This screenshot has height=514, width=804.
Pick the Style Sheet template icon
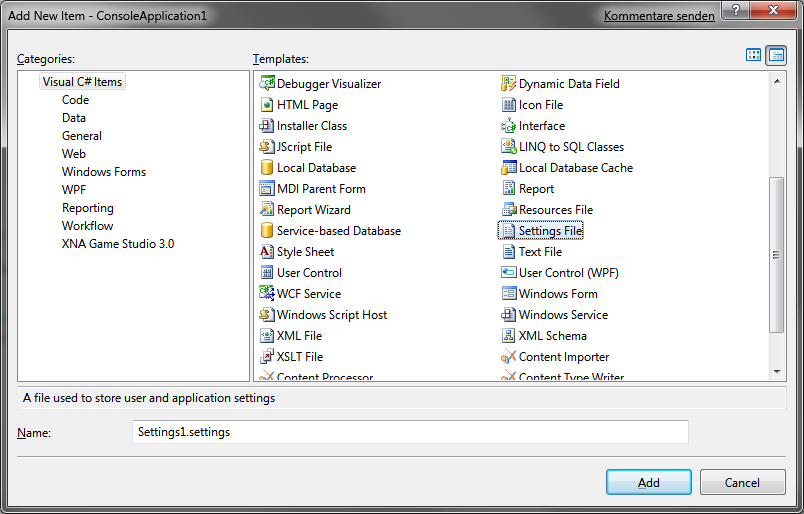267,252
